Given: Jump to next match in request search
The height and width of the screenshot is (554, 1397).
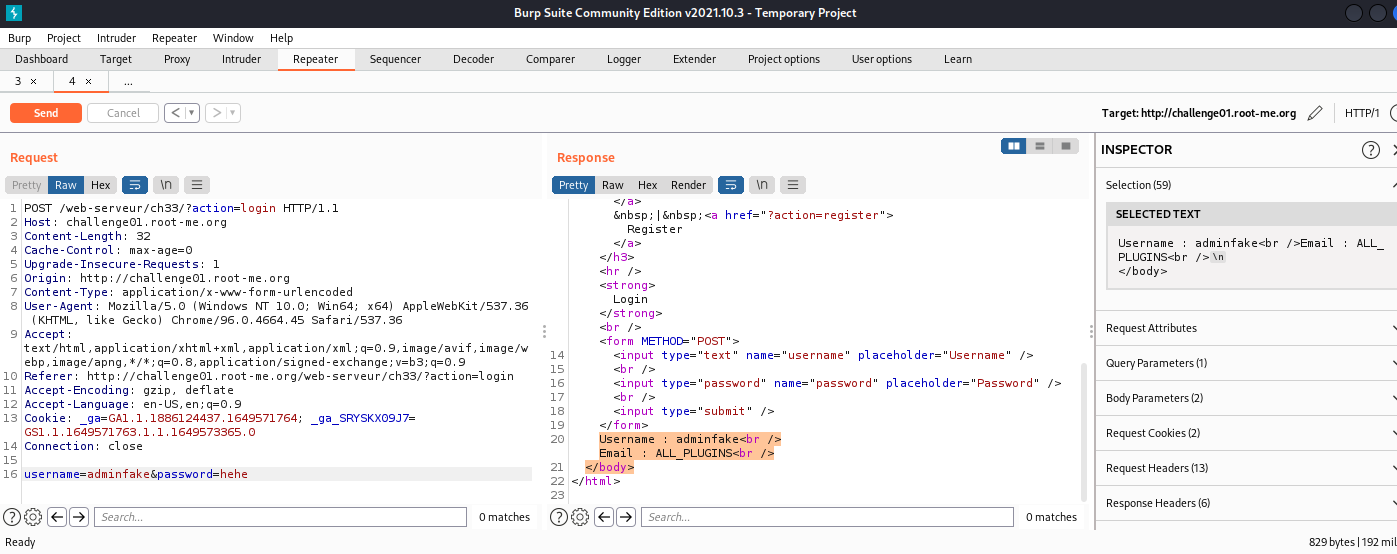Looking at the screenshot, I should pyautogui.click(x=79, y=517).
